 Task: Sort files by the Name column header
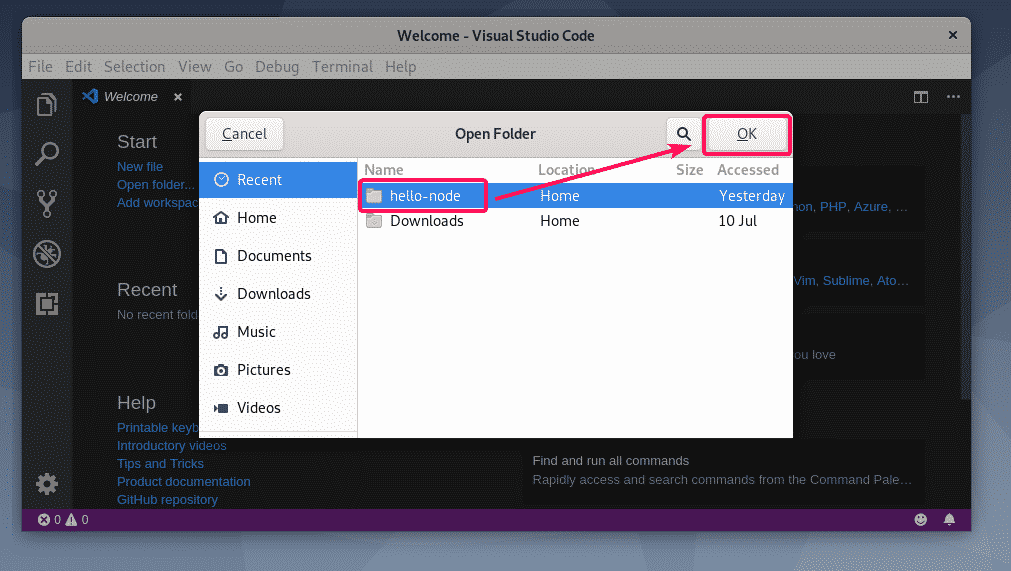384,170
